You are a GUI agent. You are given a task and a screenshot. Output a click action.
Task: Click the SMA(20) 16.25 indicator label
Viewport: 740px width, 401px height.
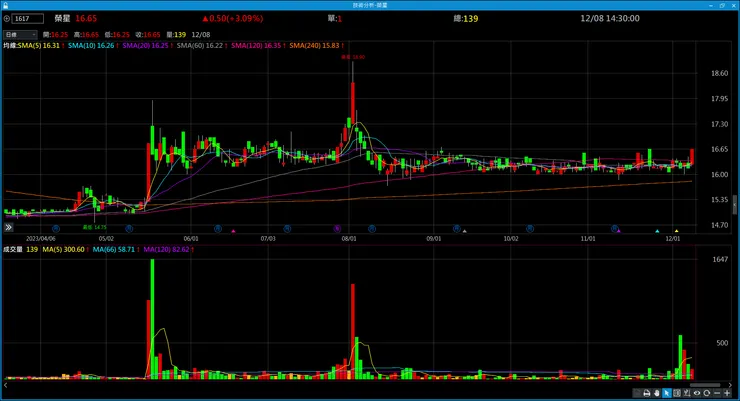pos(145,46)
